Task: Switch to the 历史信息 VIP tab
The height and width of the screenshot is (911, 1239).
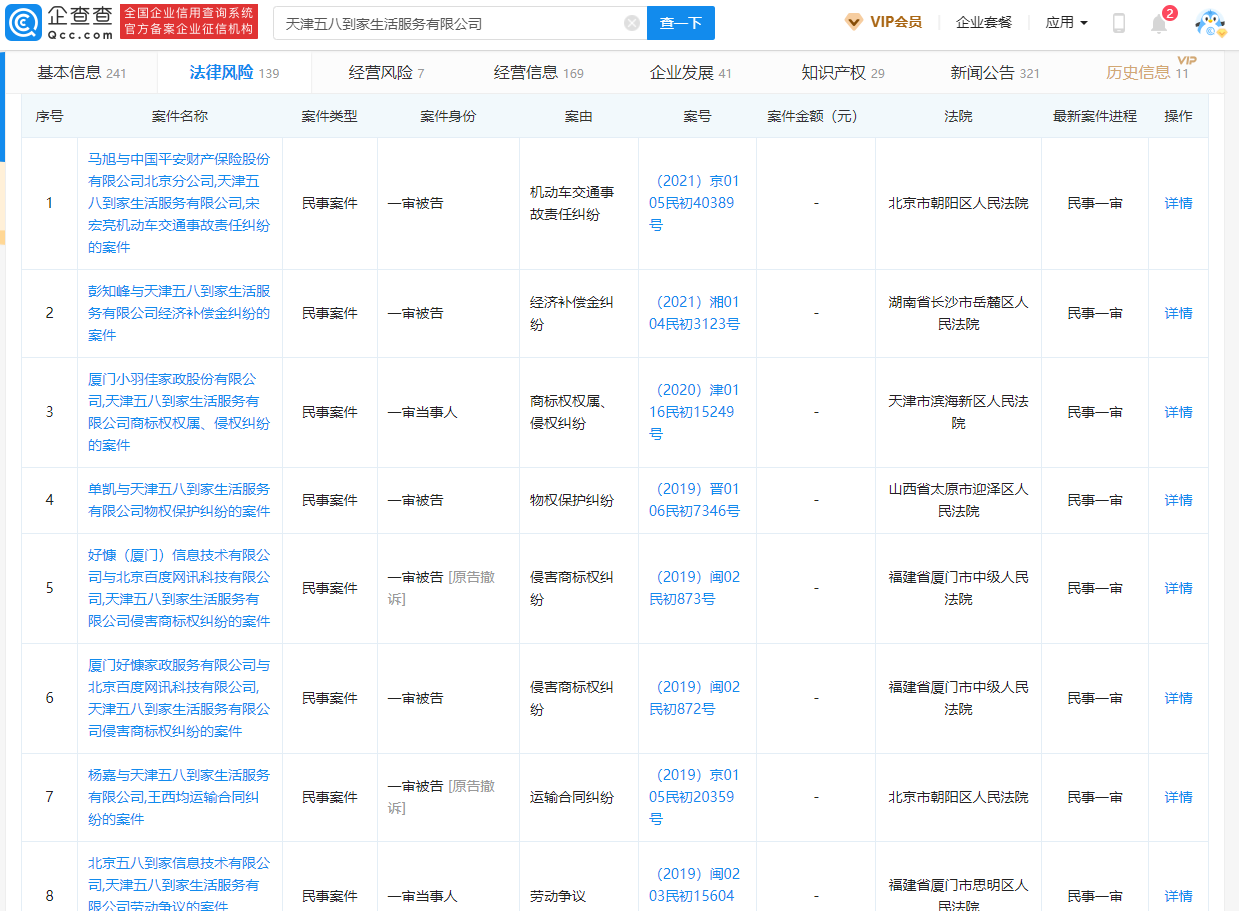Action: (1148, 72)
